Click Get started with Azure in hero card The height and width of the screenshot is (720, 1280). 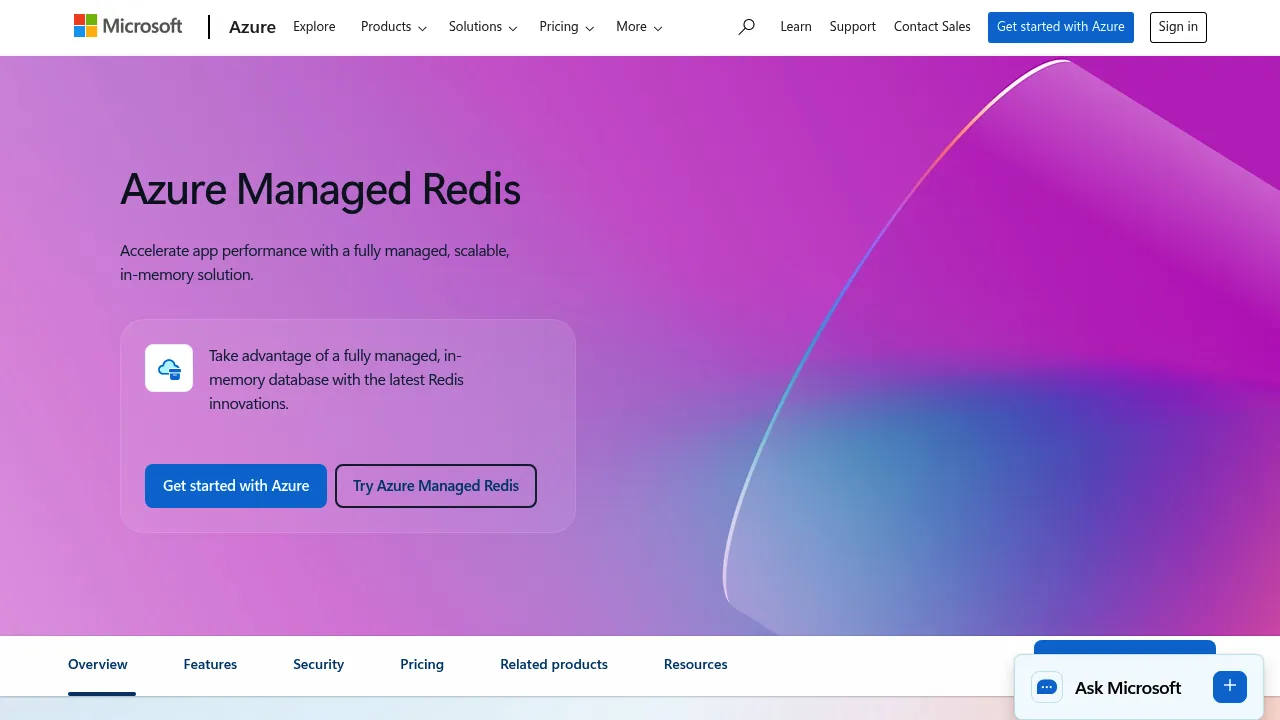click(236, 486)
